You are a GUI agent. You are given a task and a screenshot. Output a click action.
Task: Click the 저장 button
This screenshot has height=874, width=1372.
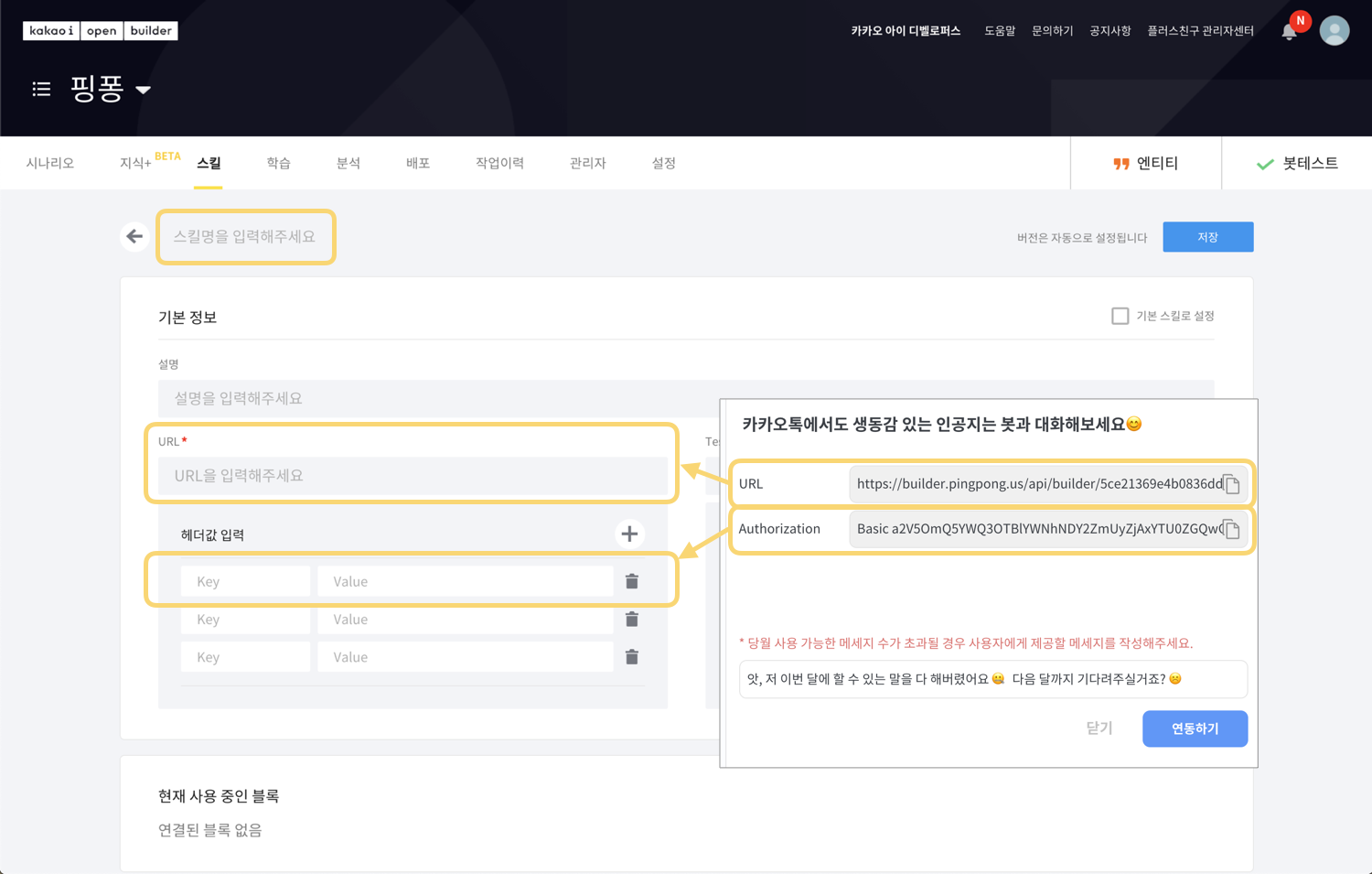(1207, 237)
